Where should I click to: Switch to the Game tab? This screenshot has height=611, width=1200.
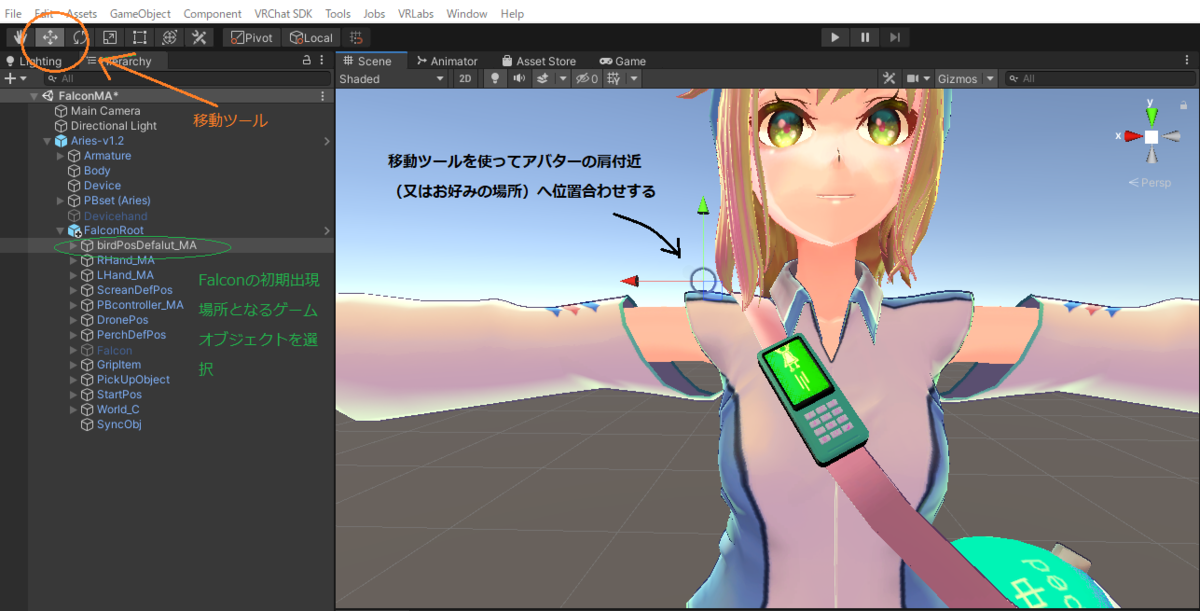pyautogui.click(x=622, y=61)
